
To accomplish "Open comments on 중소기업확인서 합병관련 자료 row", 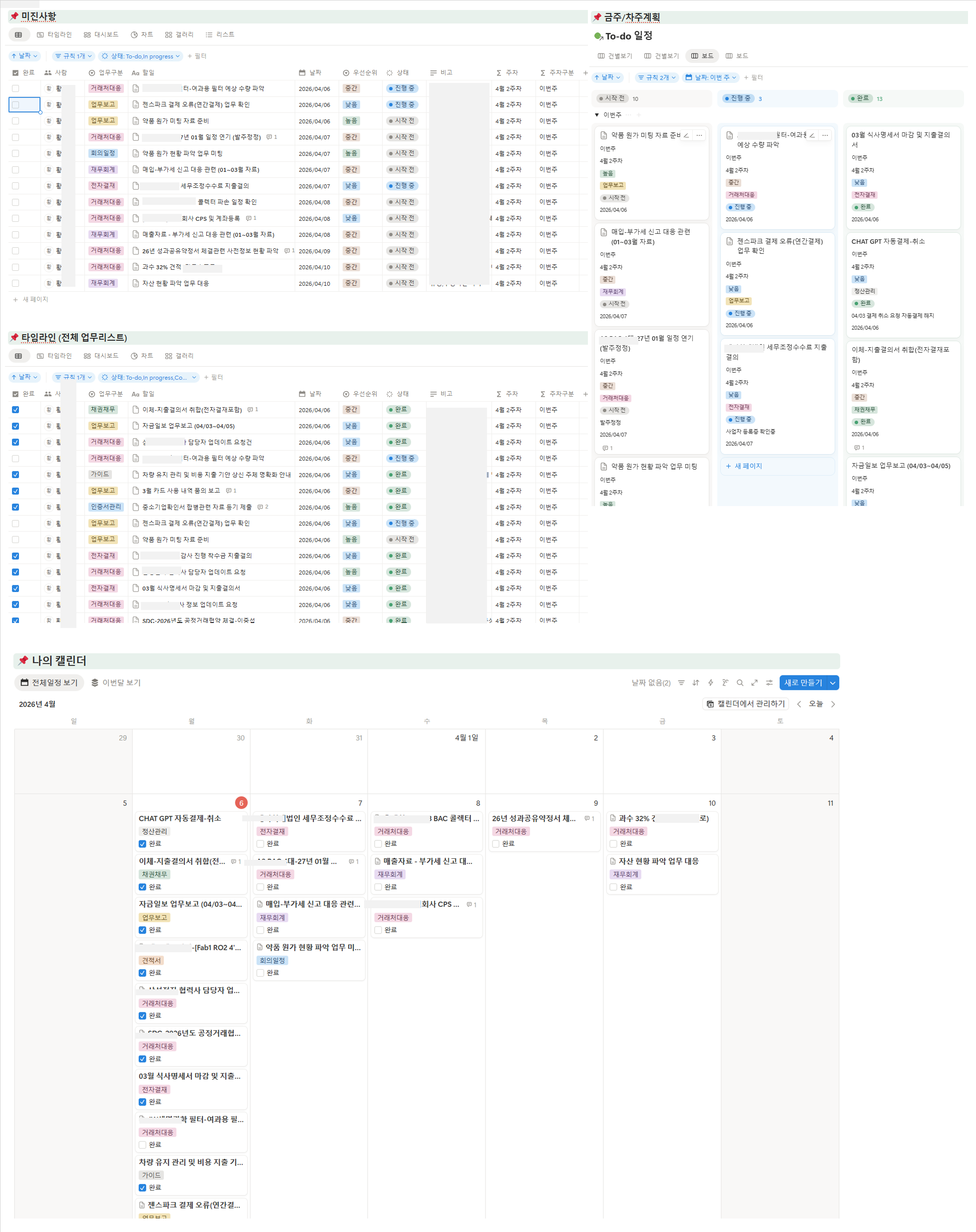I will point(263,507).
